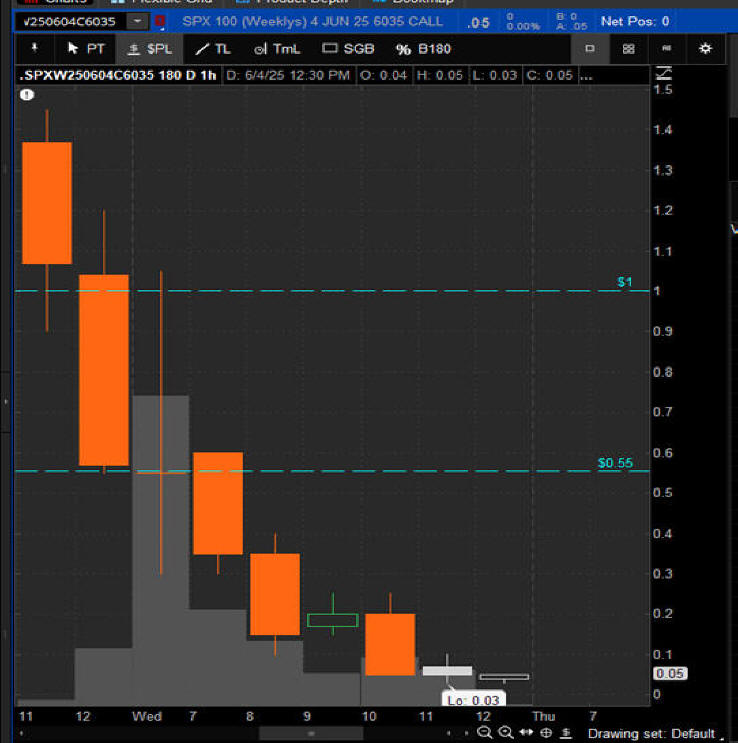Image resolution: width=738 pixels, height=743 pixels.
Task: Click the $0.55 price level label
Action: click(615, 463)
